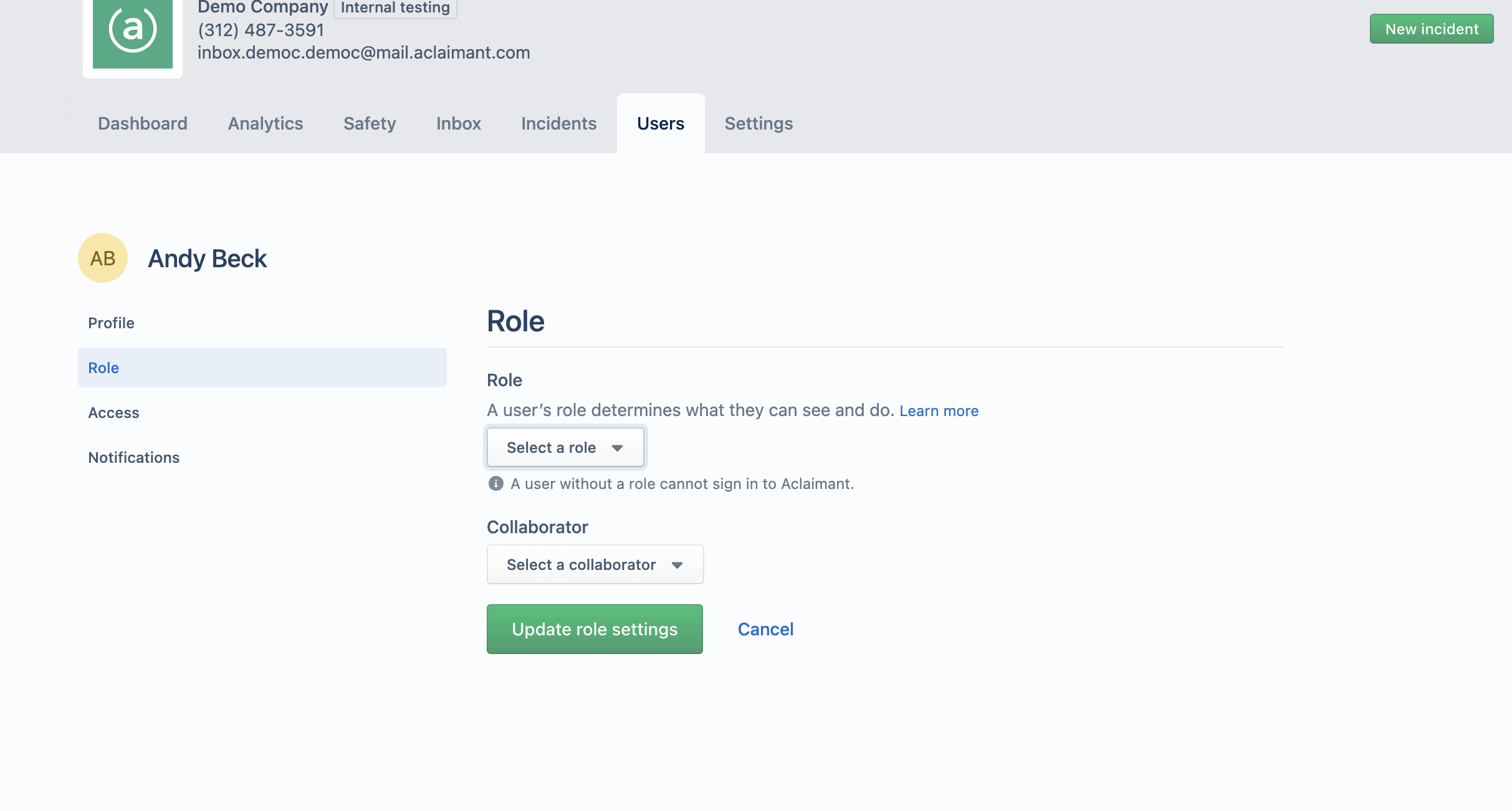Click the Andy Beck user name heading

[208, 258]
